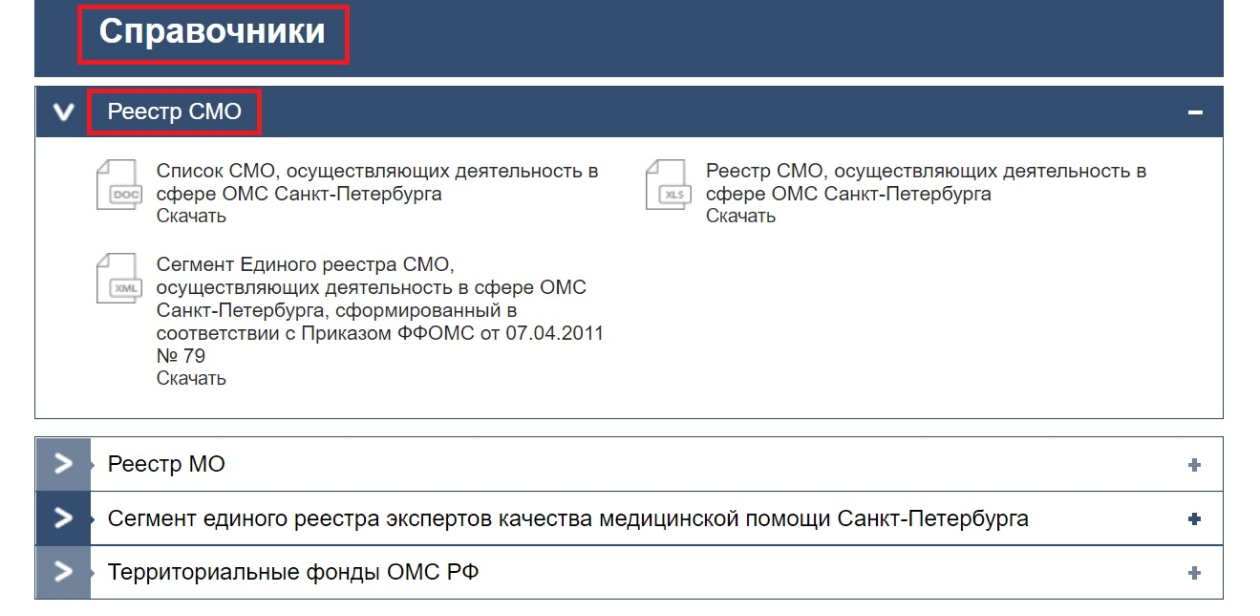
Task: Click Скачать under the XML Сегмент реестра
Action: point(191,378)
